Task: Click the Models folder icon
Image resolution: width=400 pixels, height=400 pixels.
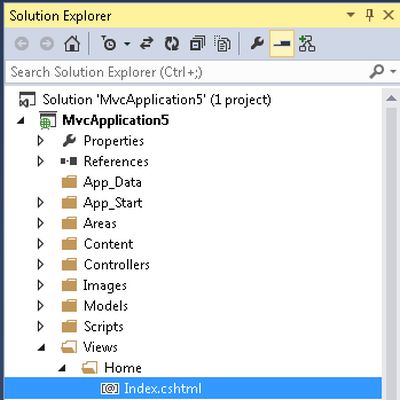Action: tap(69, 306)
